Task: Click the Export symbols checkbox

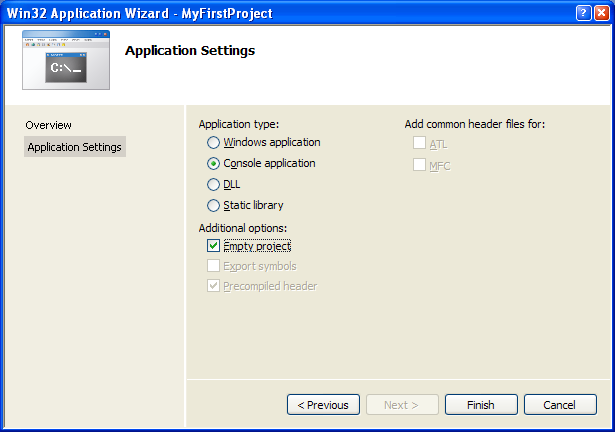Action: (213, 266)
